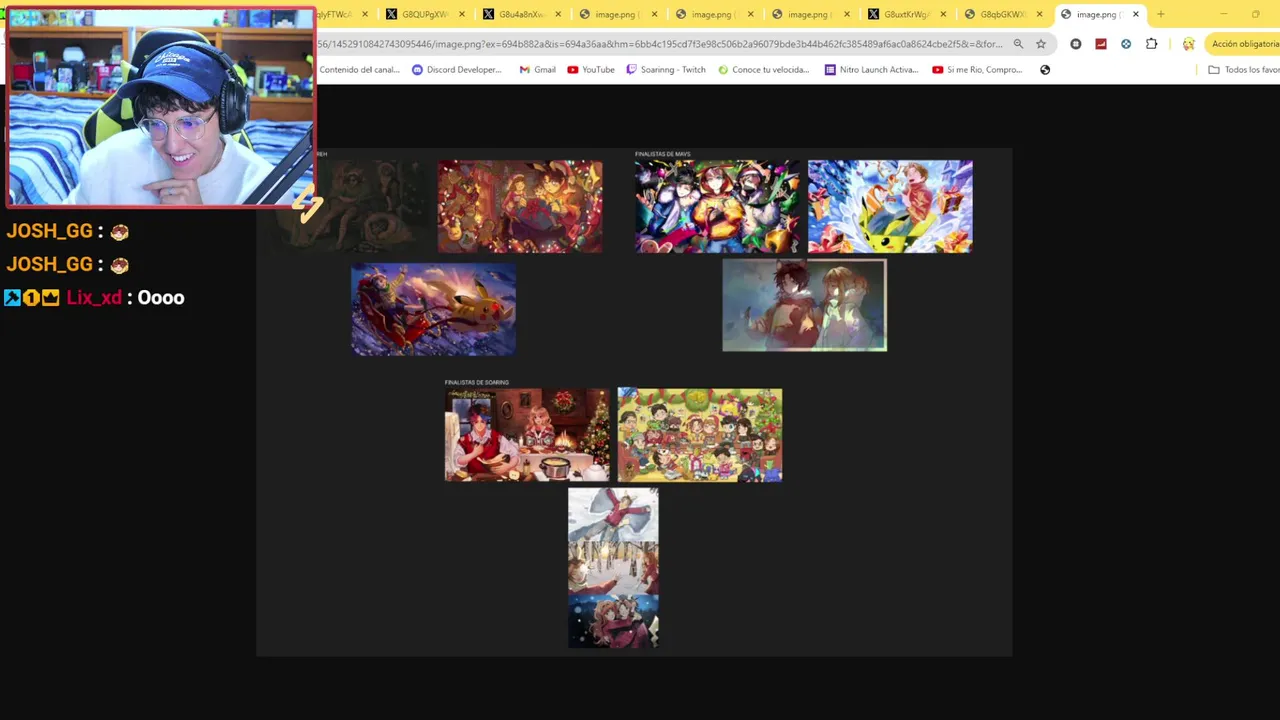Screen dimensions: 1280x720
Task: Open the Todos los favoritos folder
Action: tap(1244, 70)
